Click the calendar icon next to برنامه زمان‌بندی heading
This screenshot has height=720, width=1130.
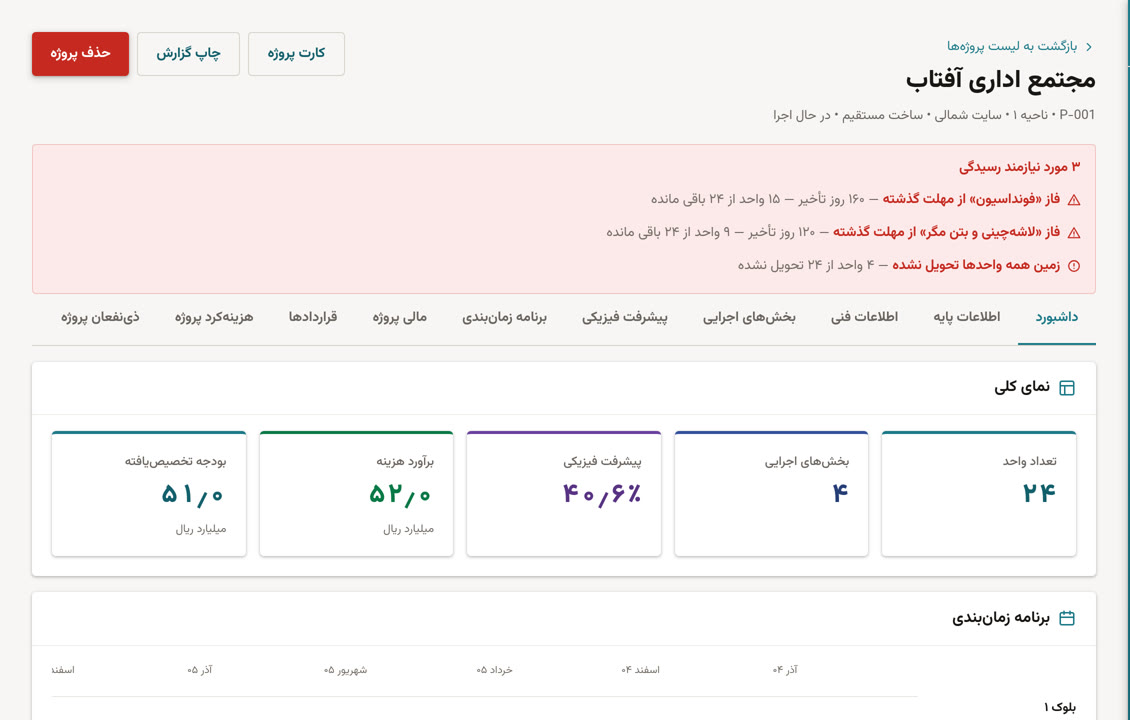tap(1067, 618)
